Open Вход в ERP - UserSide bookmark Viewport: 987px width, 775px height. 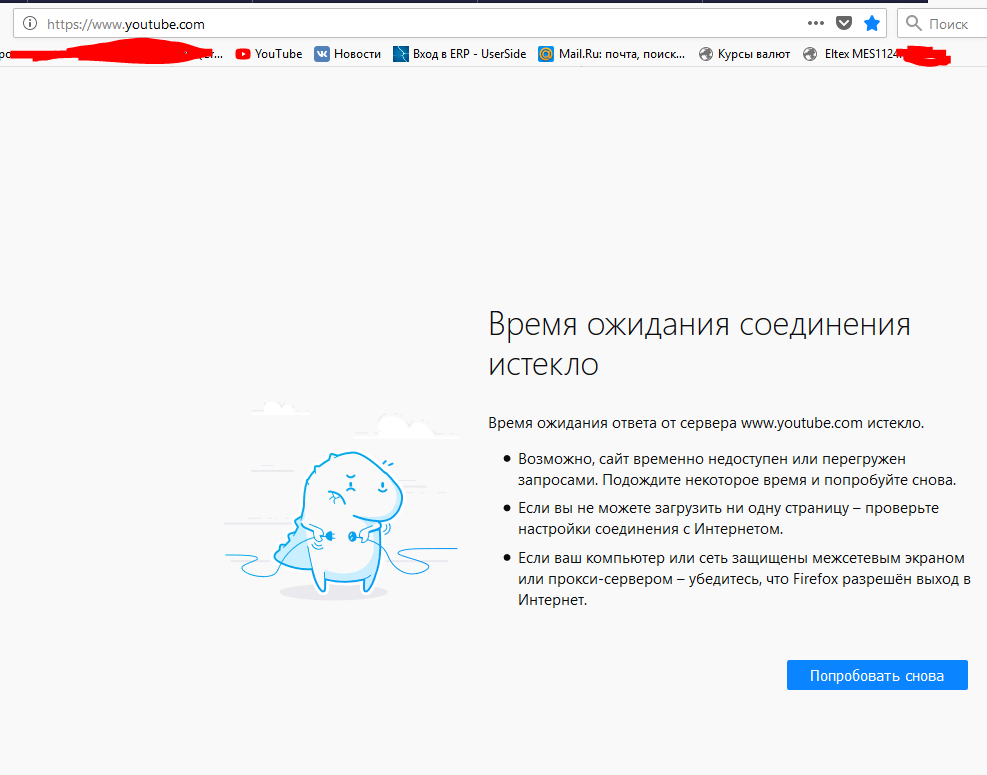click(x=460, y=54)
